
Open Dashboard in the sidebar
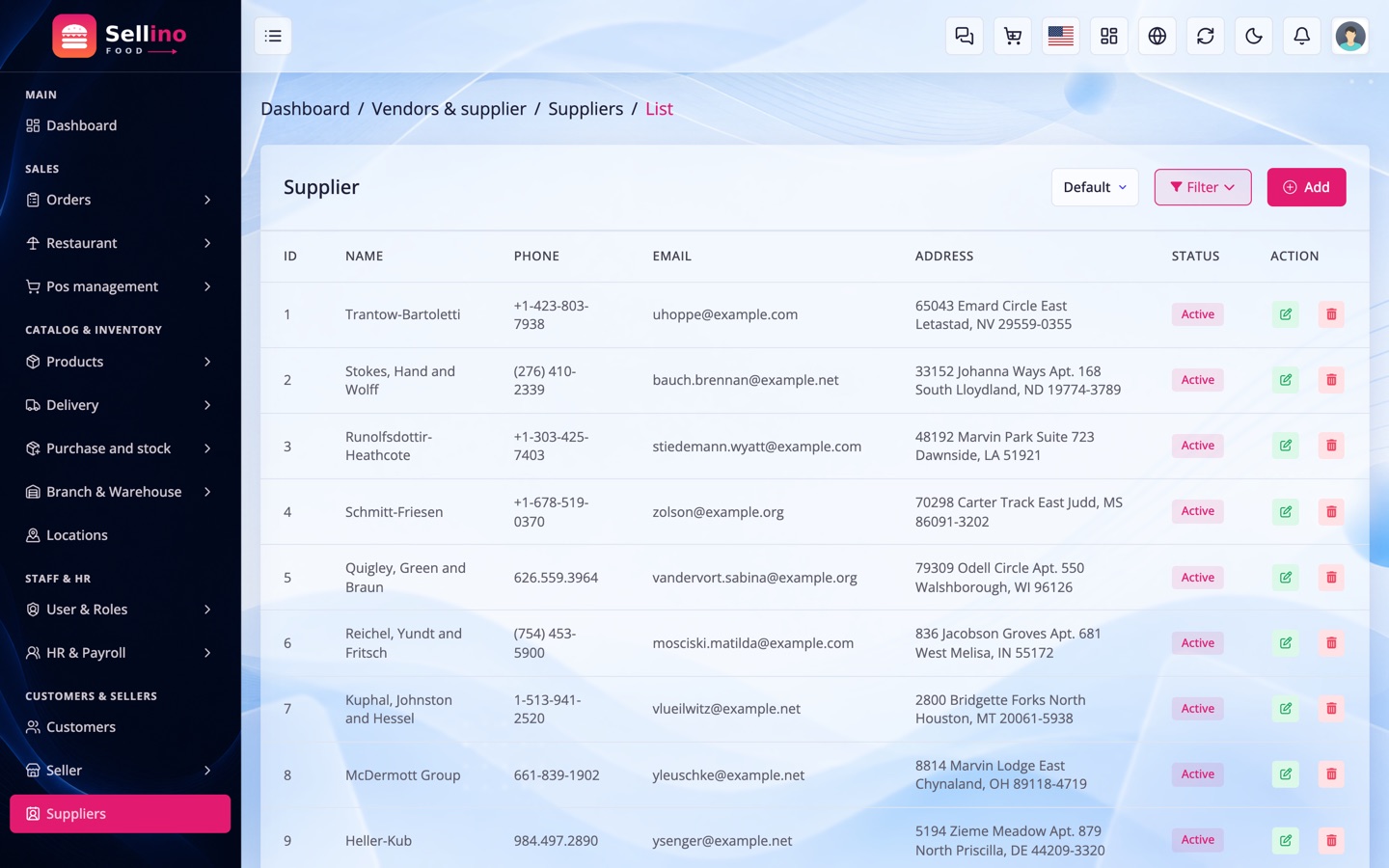(x=120, y=125)
